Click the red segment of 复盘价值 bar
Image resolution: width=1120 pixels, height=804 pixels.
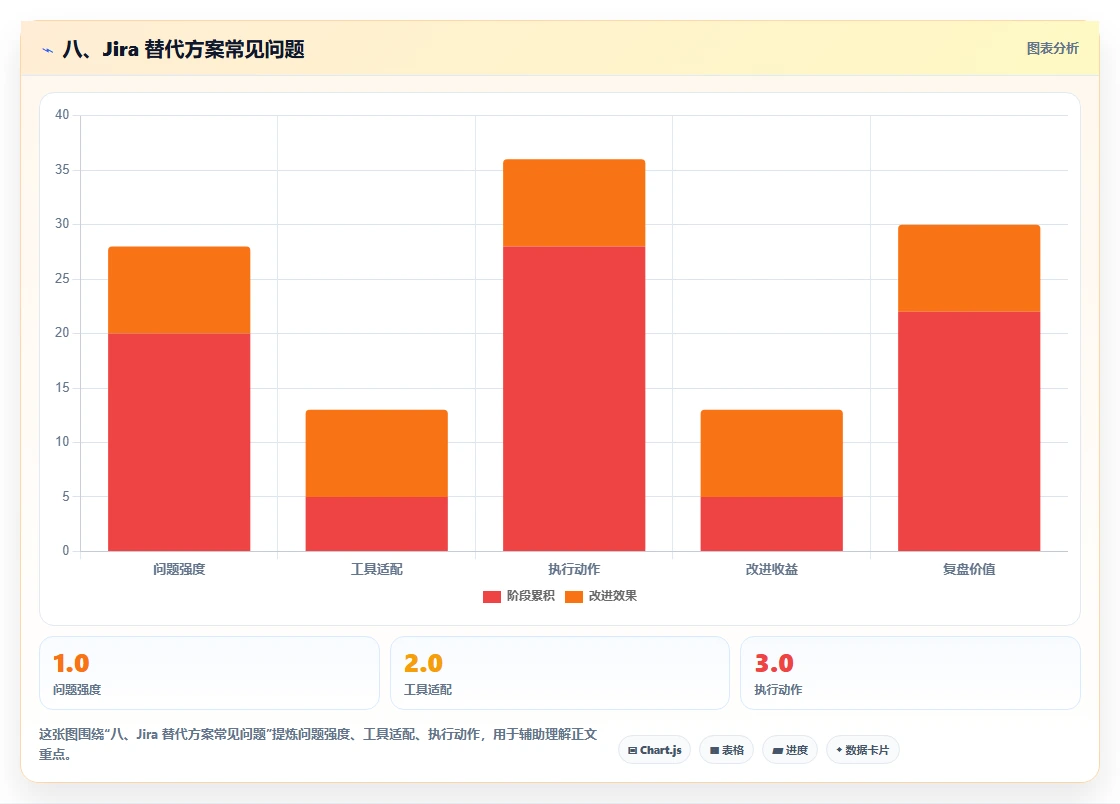tap(969, 431)
